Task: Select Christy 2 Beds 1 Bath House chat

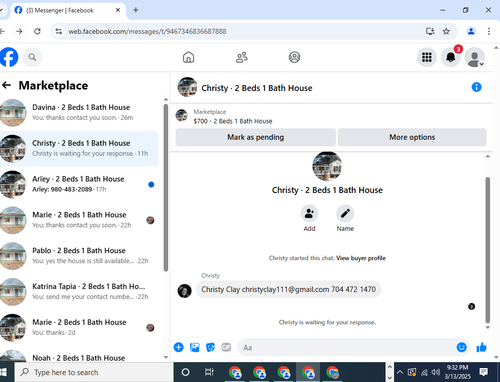Action: coord(79,148)
